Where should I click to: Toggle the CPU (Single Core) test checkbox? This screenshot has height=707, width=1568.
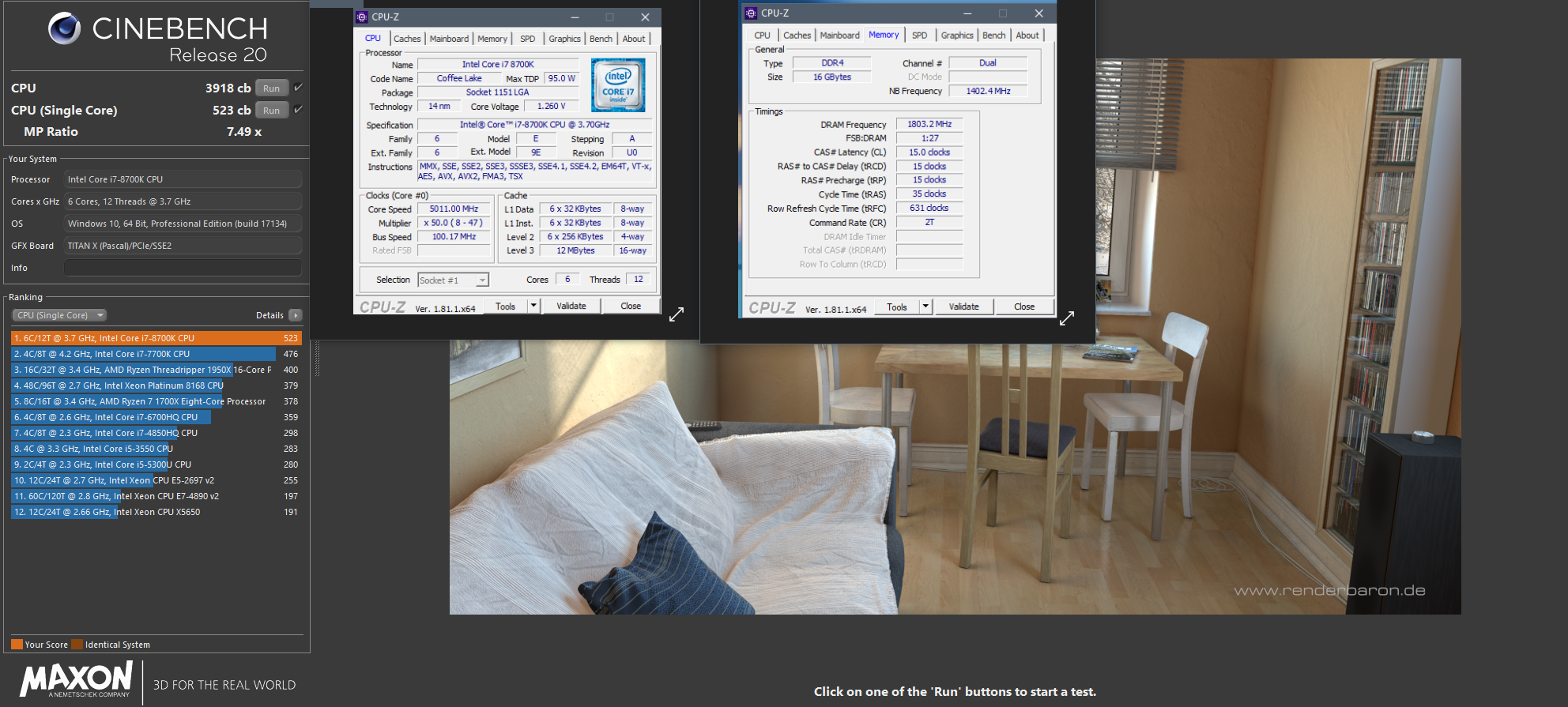298,110
